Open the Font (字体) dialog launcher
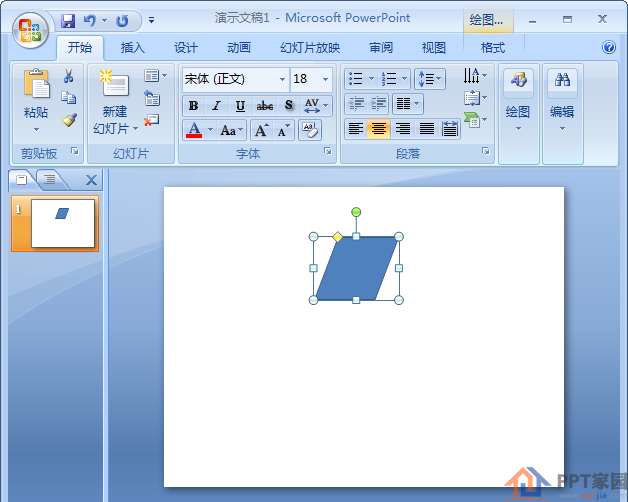Viewport: 628px width, 502px height. (x=328, y=151)
